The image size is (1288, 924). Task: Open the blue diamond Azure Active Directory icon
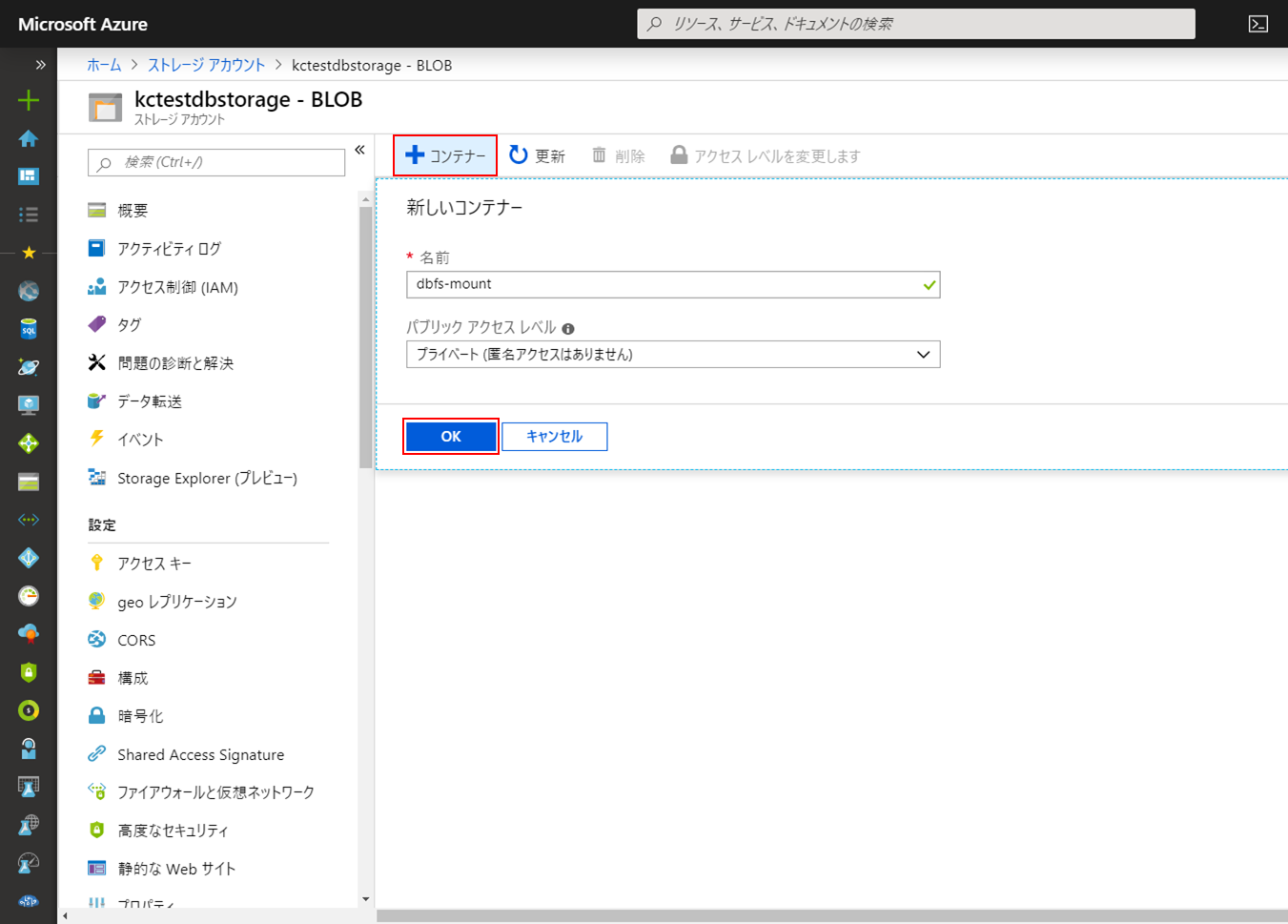(29, 558)
